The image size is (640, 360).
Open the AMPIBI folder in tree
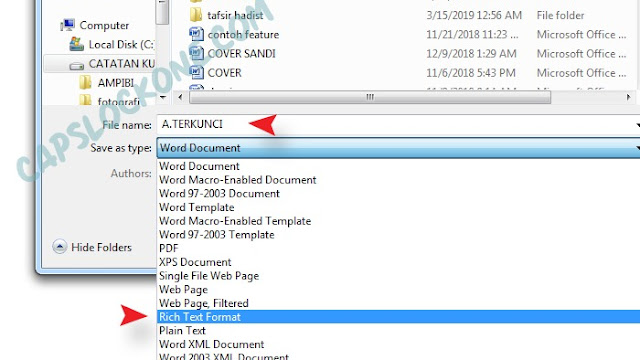click(x=116, y=83)
